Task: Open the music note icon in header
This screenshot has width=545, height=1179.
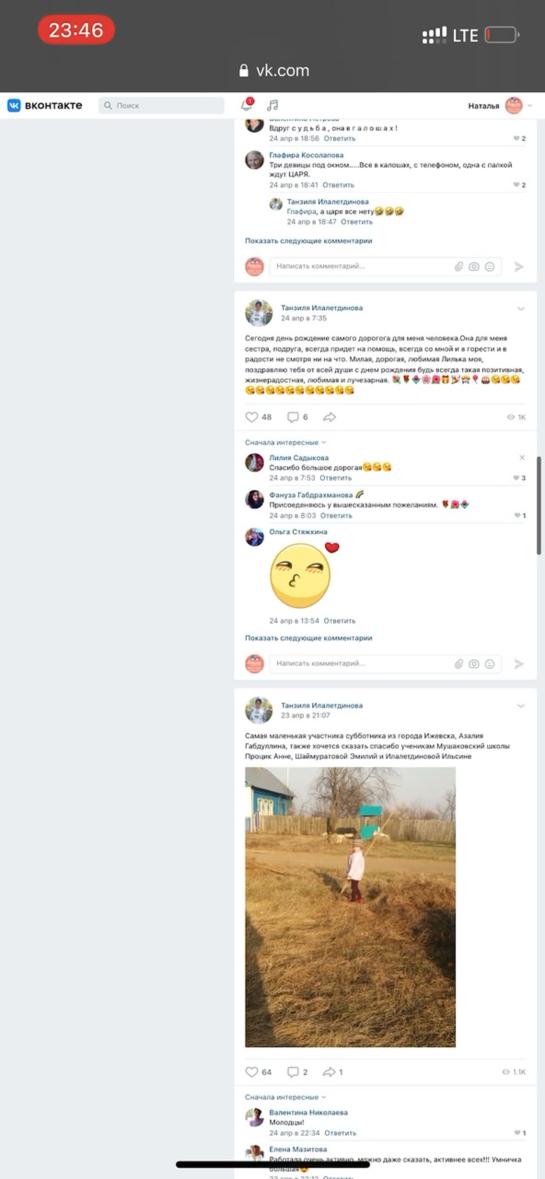Action: [272, 105]
